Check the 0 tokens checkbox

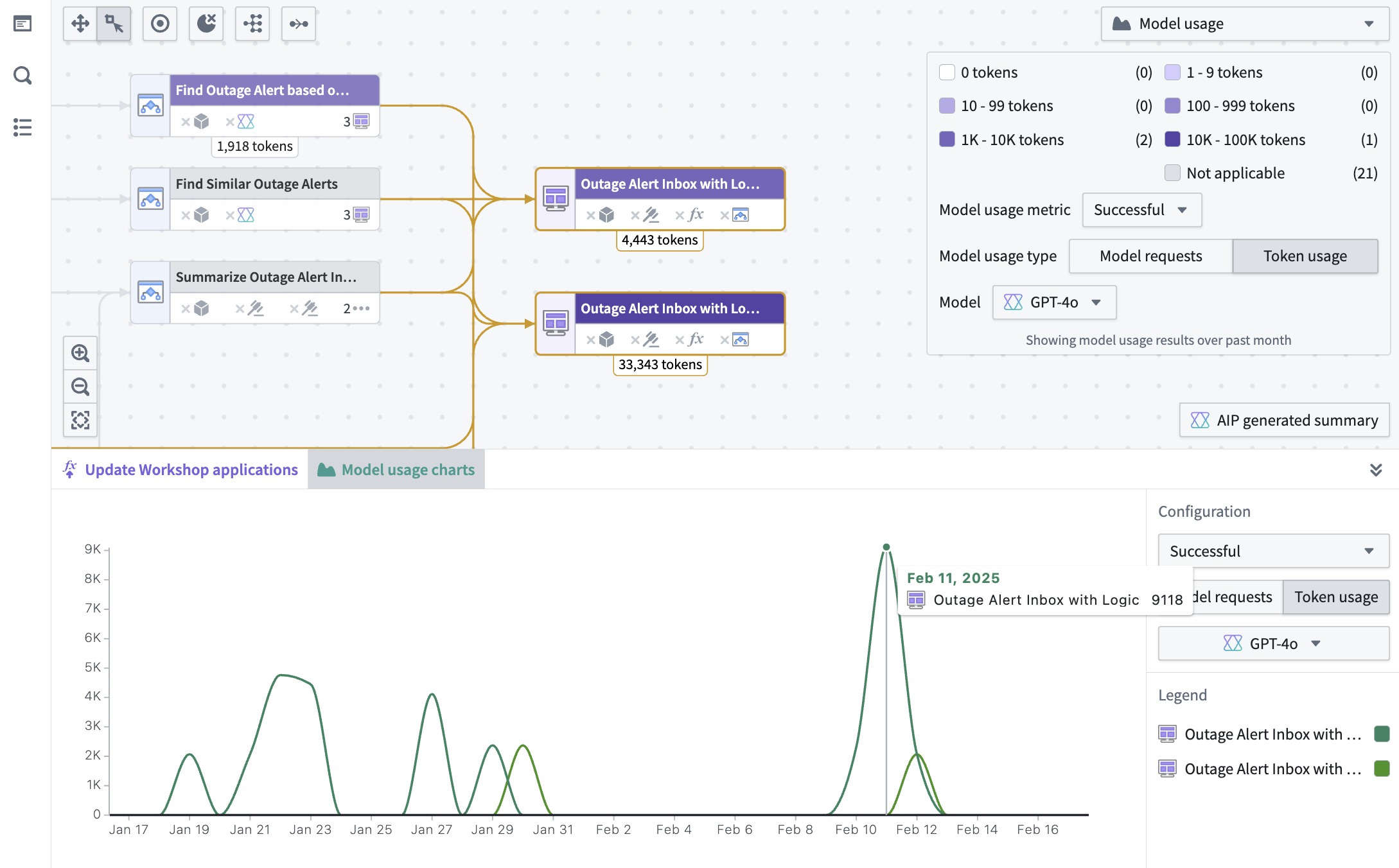tap(947, 72)
